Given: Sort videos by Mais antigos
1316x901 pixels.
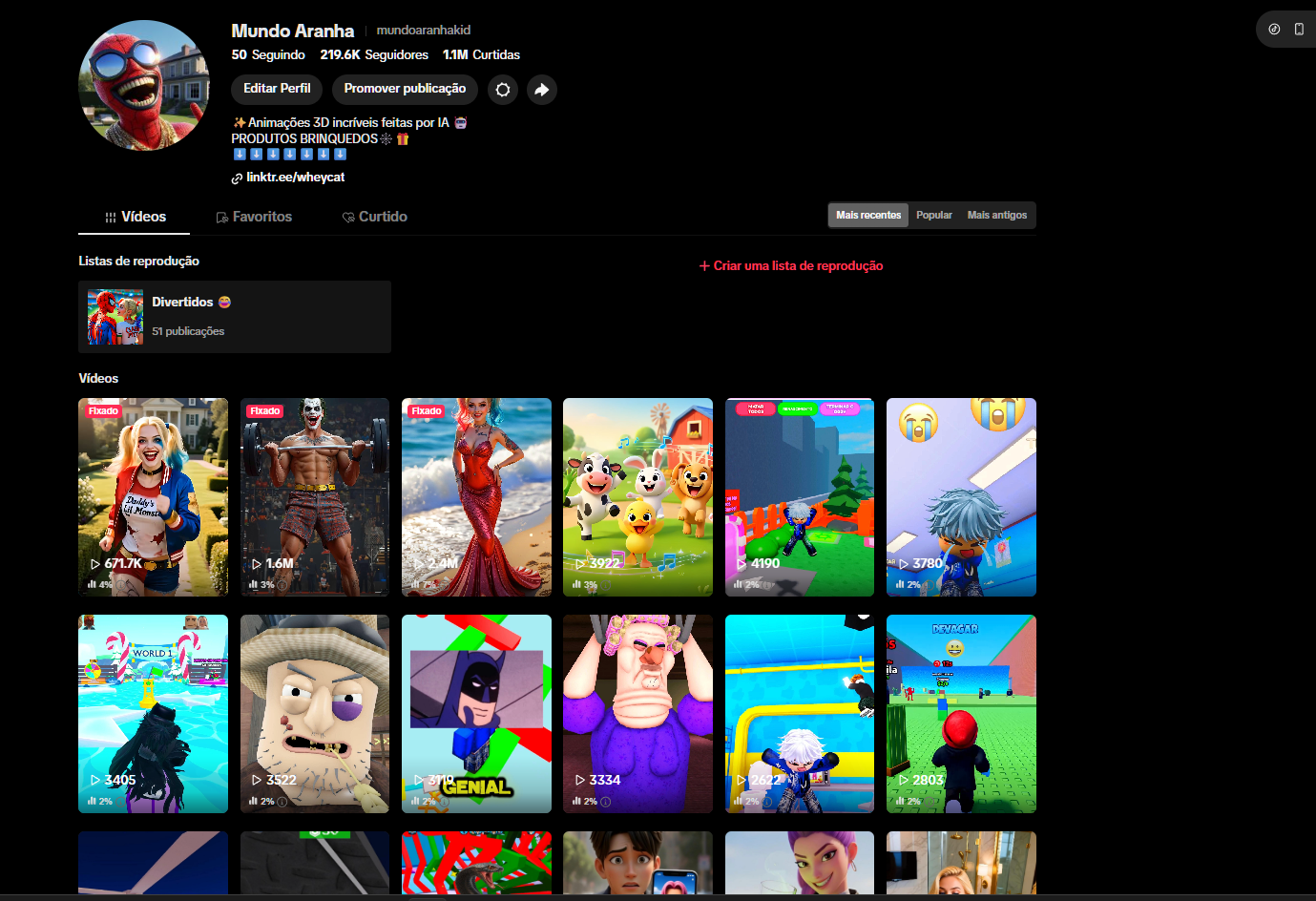Looking at the screenshot, I should pyautogui.click(x=997, y=216).
